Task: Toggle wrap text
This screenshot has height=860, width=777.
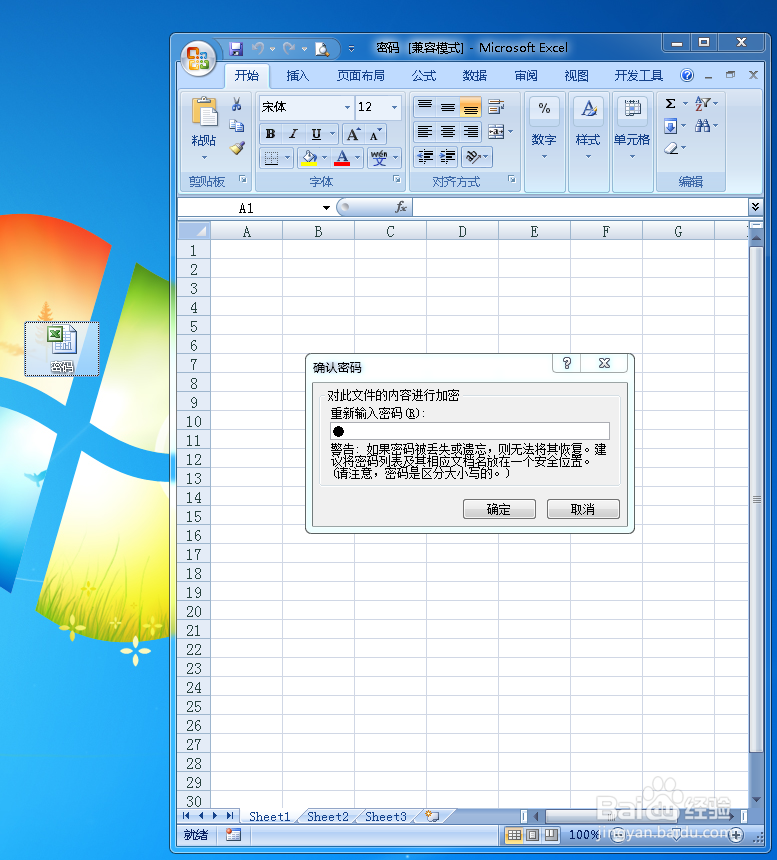Action: pos(496,106)
